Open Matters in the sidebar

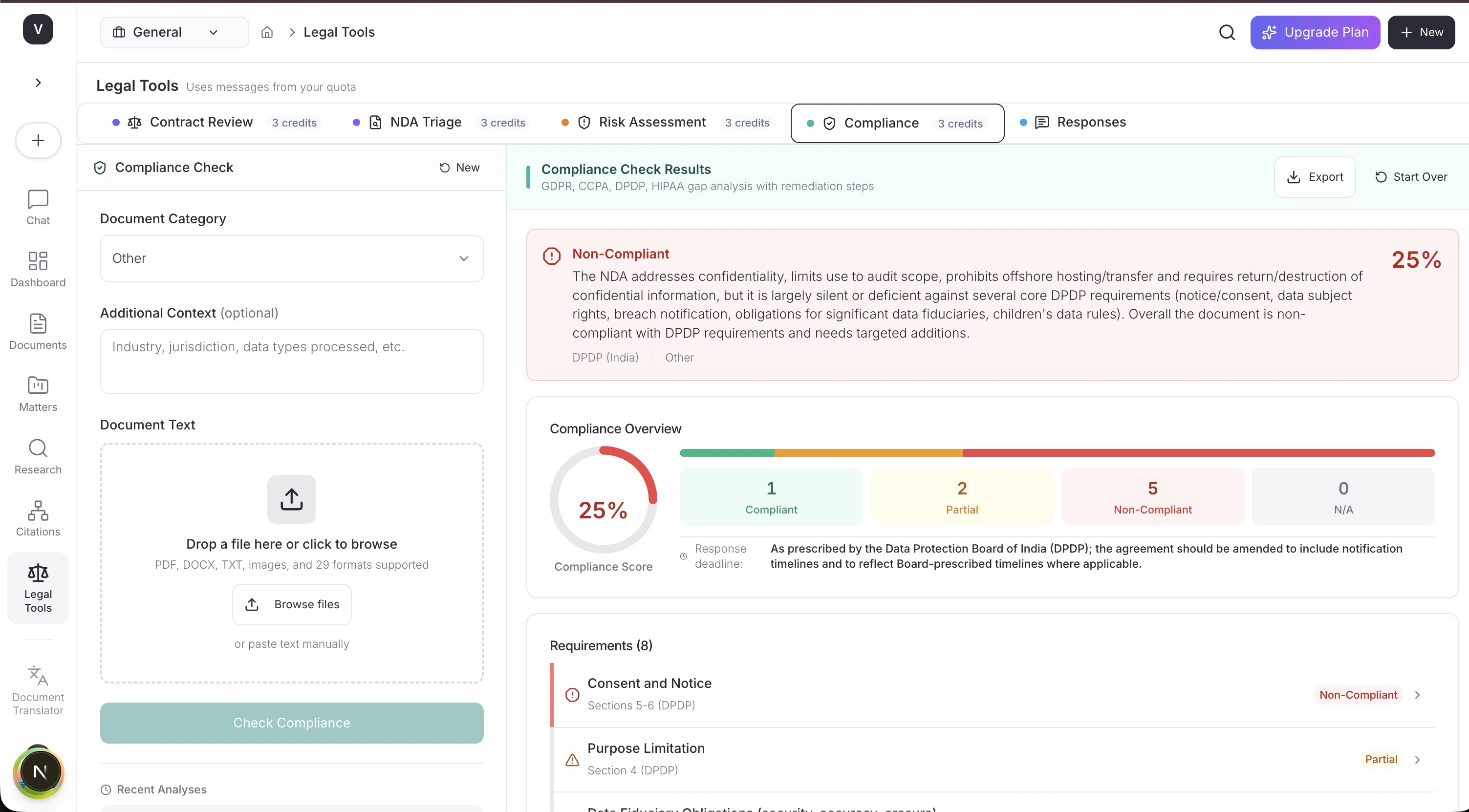coord(38,394)
